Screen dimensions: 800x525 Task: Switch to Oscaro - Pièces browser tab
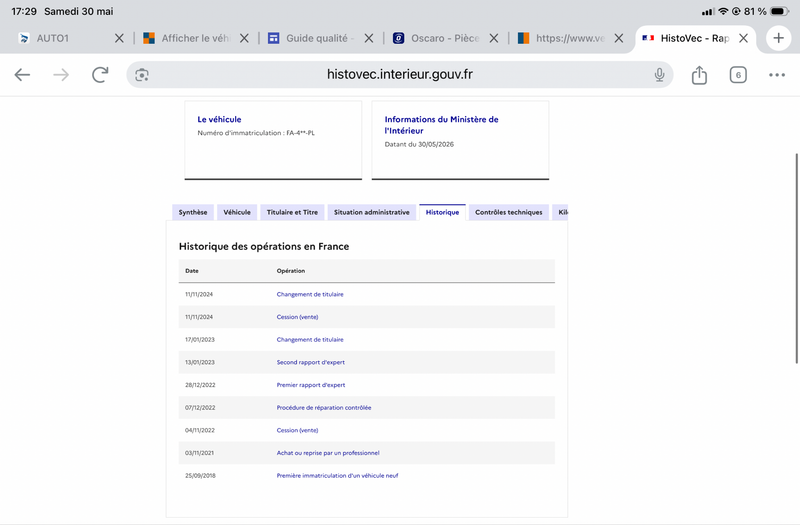point(445,38)
